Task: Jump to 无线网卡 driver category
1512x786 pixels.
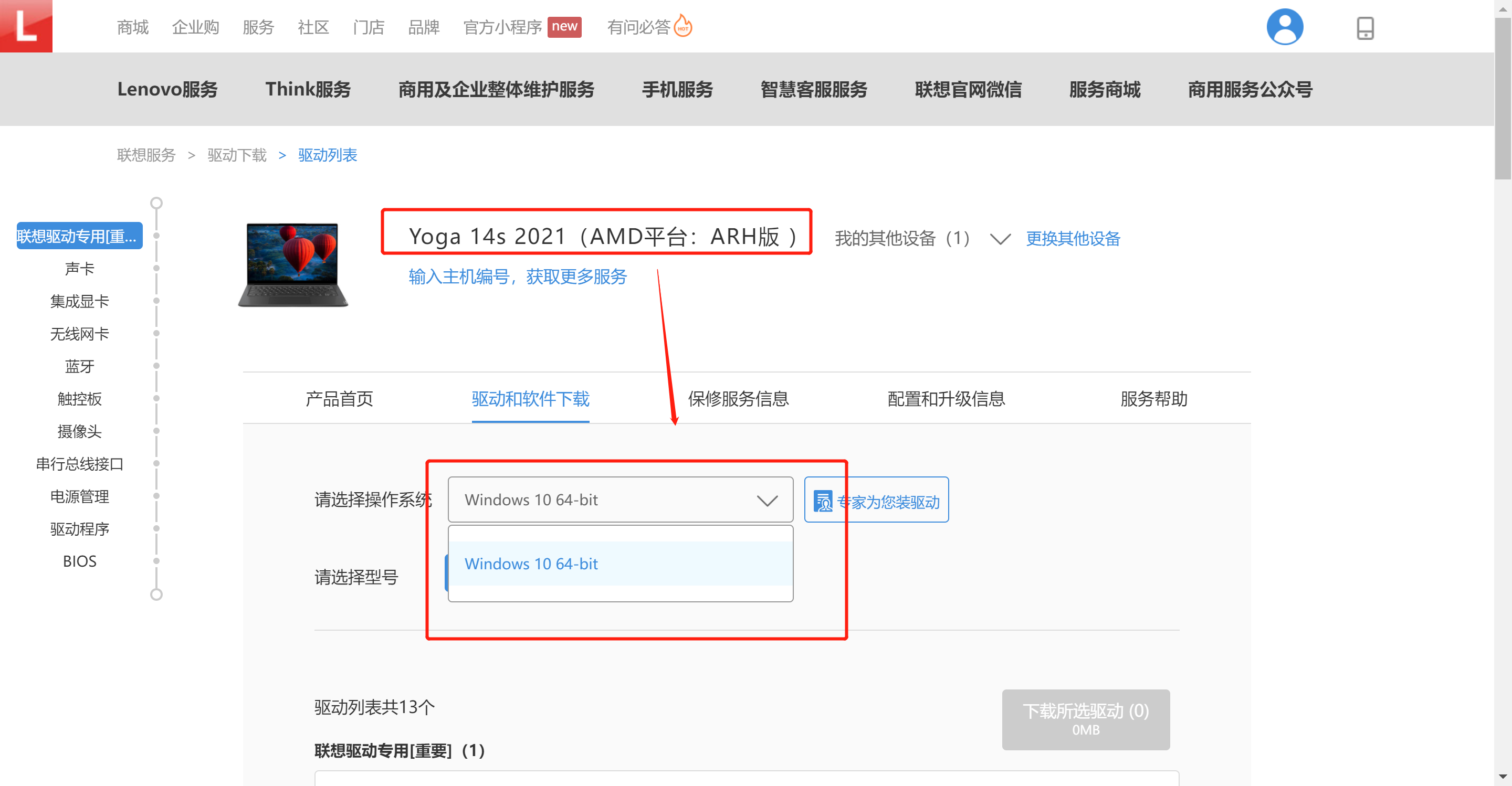Action: [79, 334]
